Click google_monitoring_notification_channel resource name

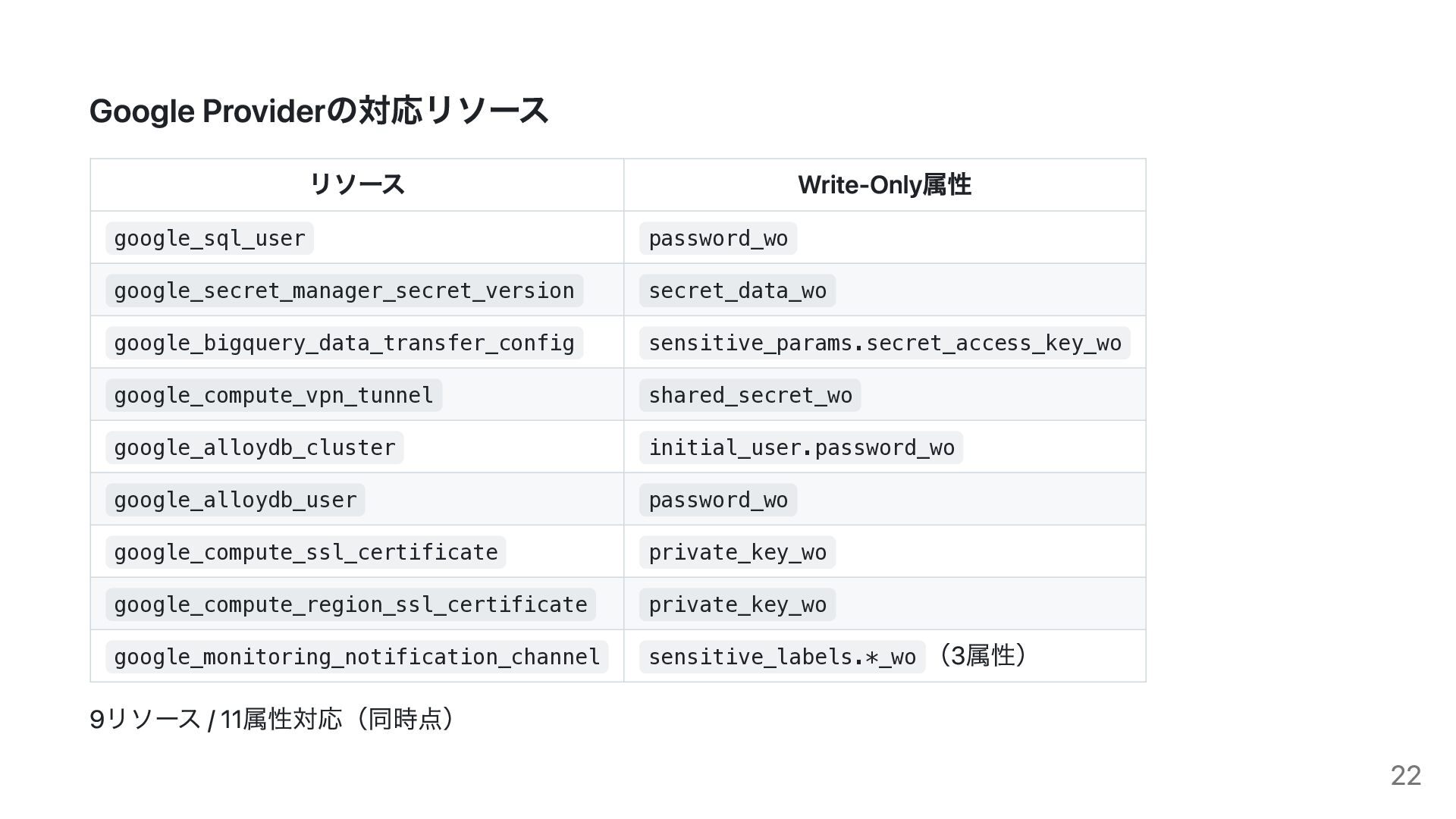[356, 657]
